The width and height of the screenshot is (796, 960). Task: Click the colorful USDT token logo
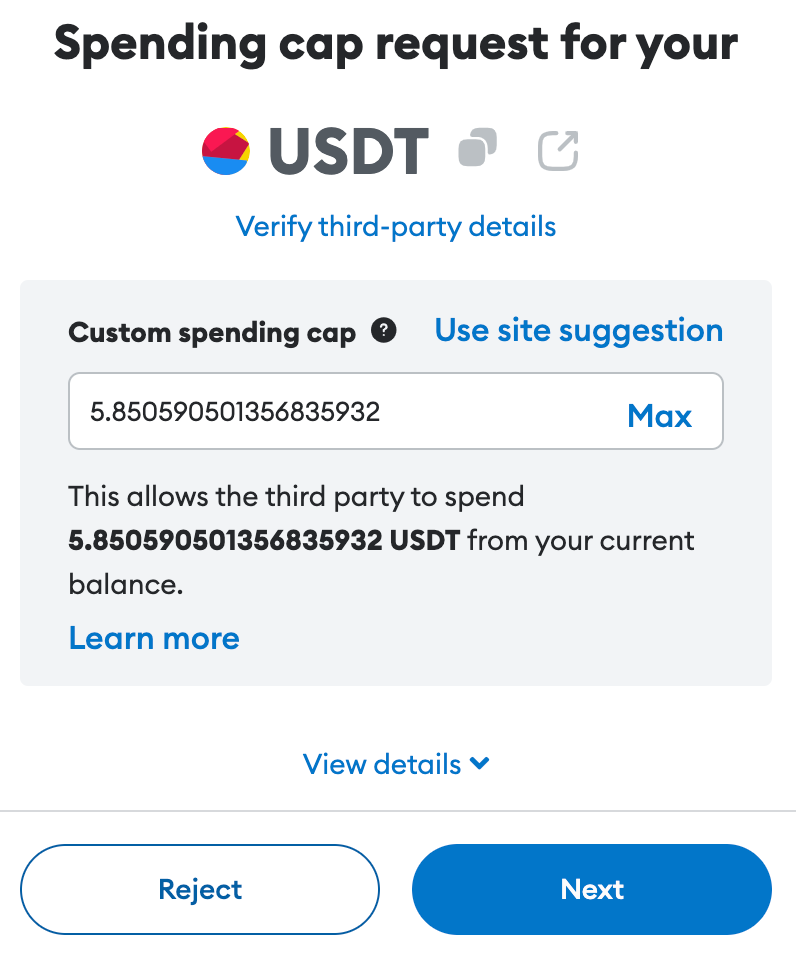coord(226,151)
